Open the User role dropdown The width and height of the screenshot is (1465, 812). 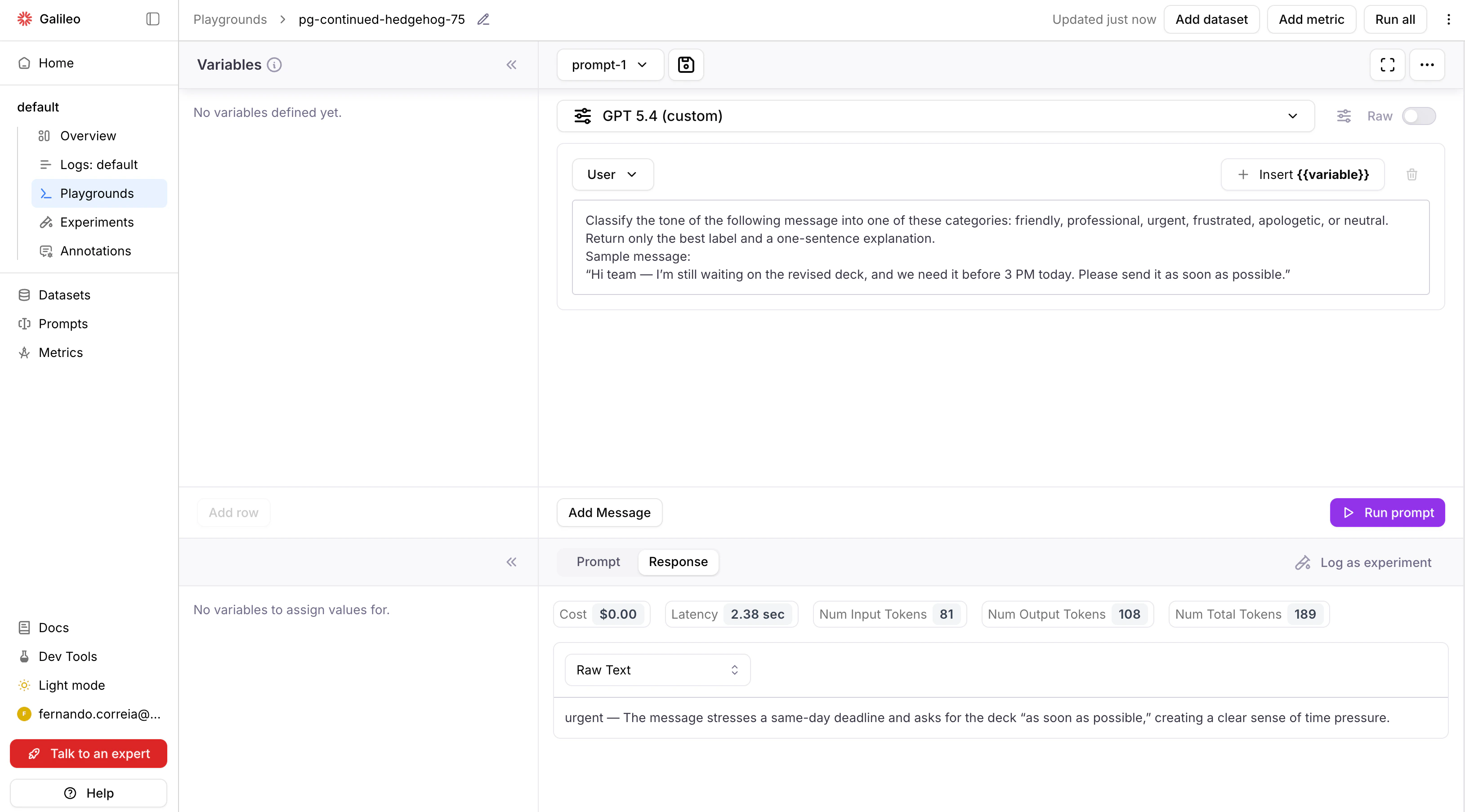612,174
